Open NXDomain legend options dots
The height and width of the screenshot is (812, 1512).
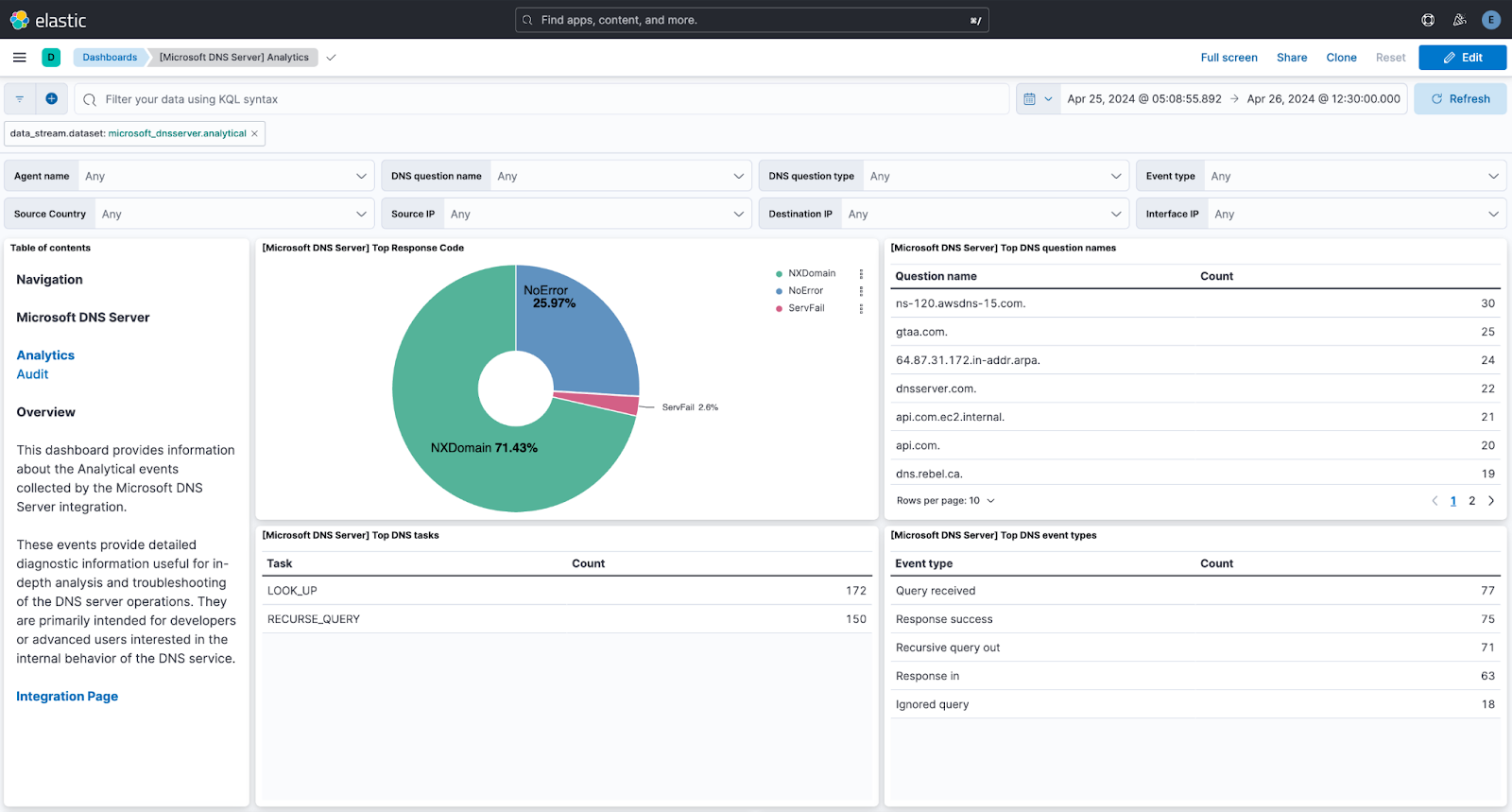tap(861, 274)
